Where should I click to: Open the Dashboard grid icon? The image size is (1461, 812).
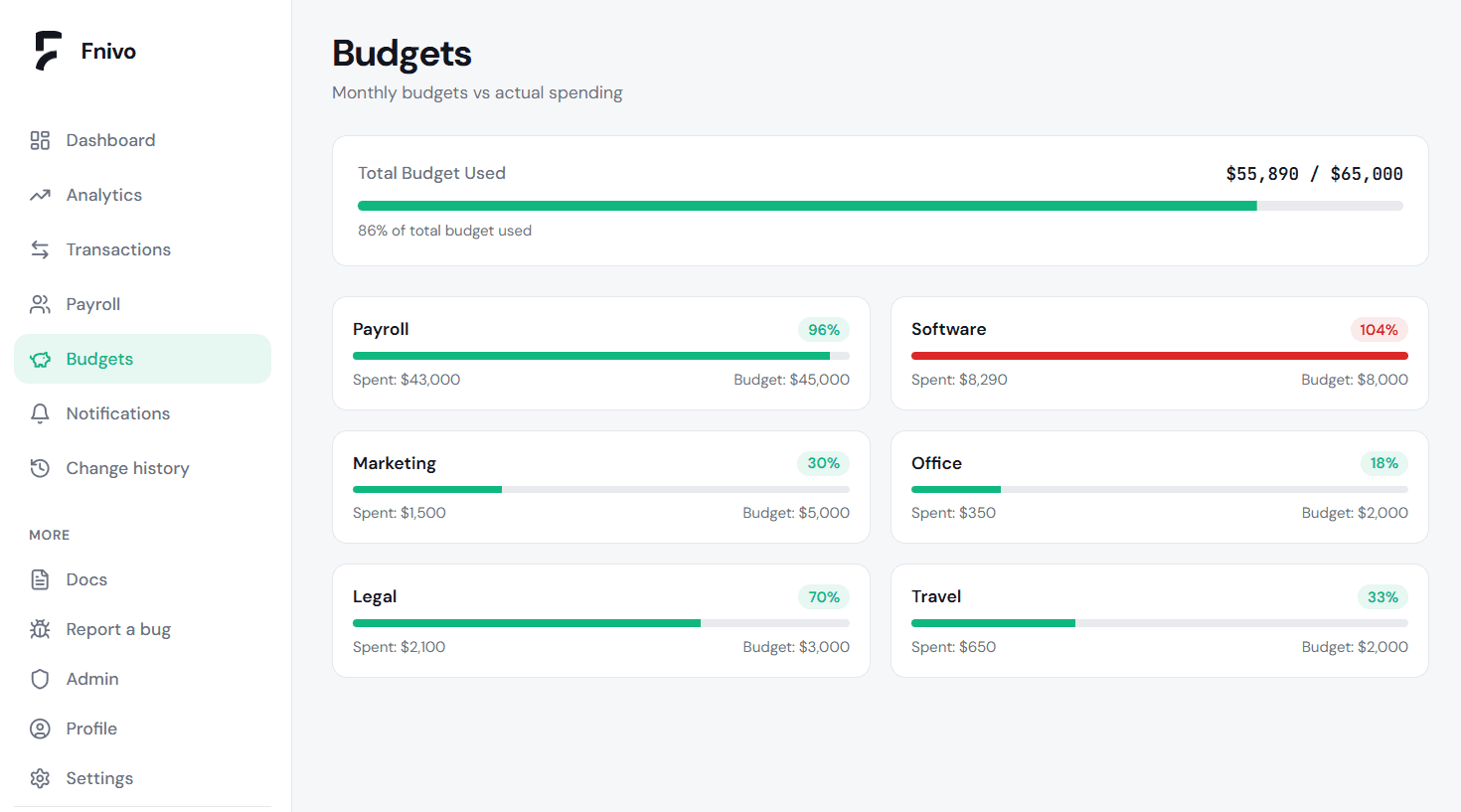tap(40, 140)
